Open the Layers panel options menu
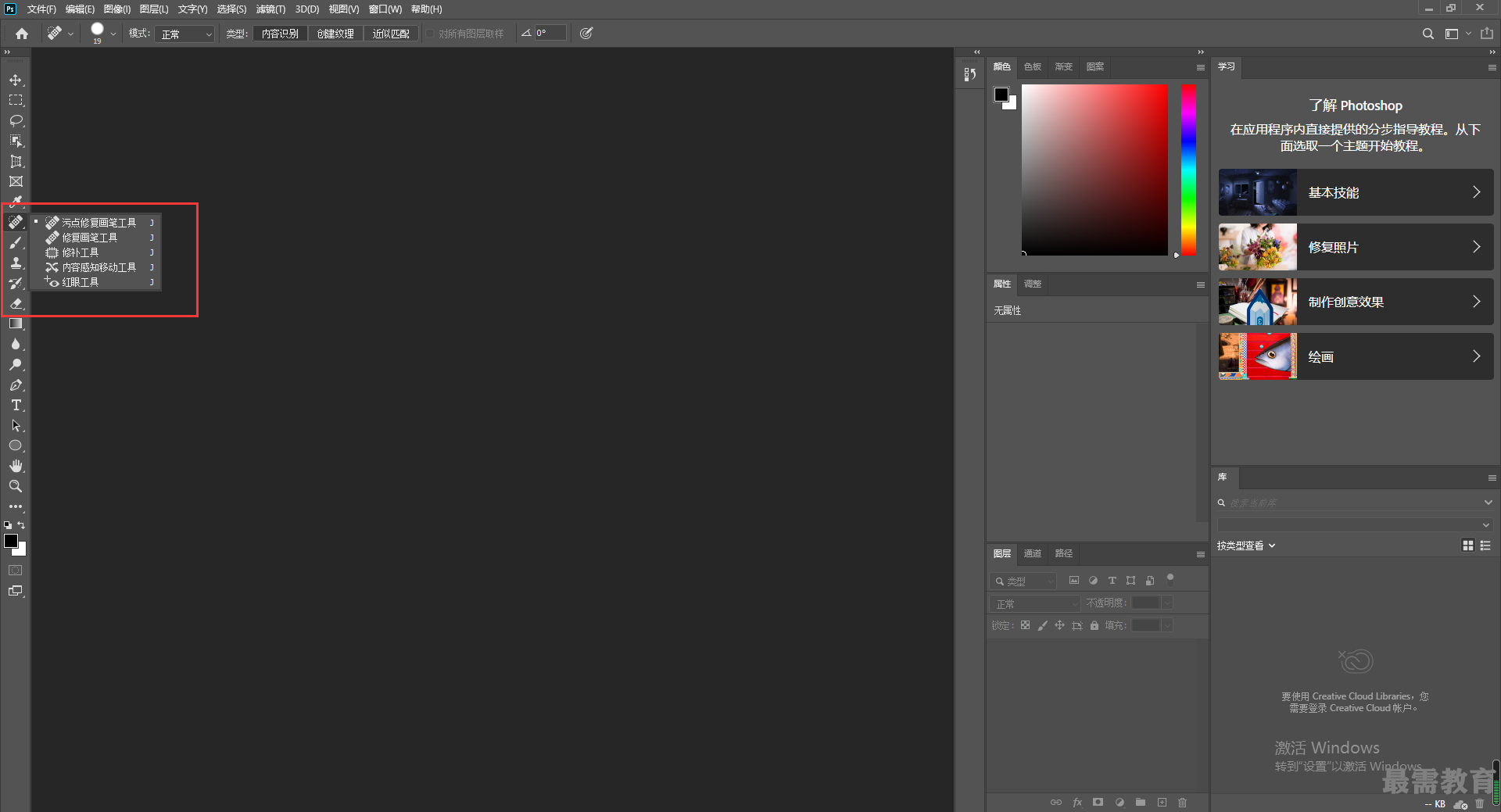Image resolution: width=1501 pixels, height=812 pixels. coord(1200,554)
